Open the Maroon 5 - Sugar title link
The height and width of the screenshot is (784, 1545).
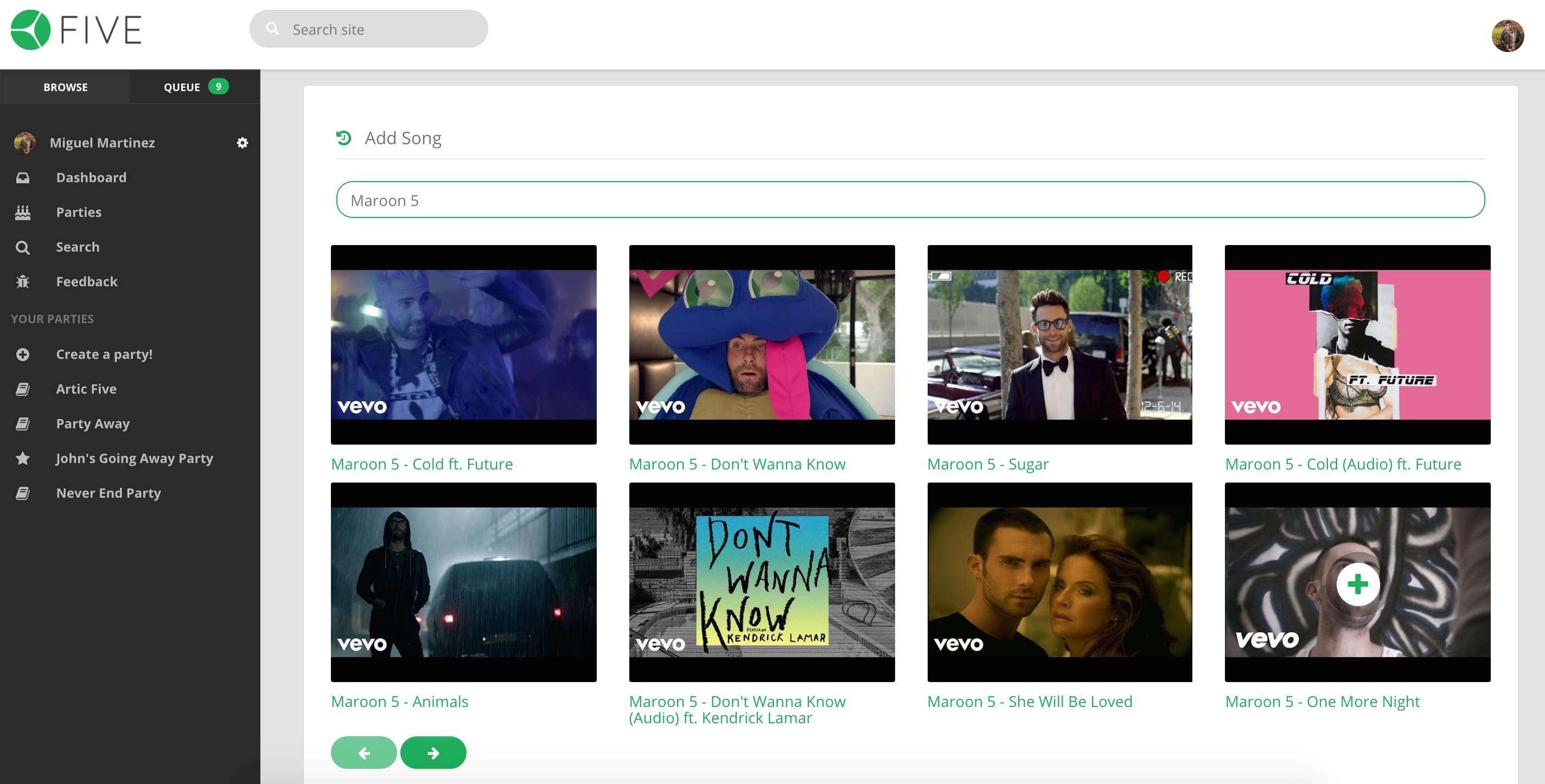(987, 464)
